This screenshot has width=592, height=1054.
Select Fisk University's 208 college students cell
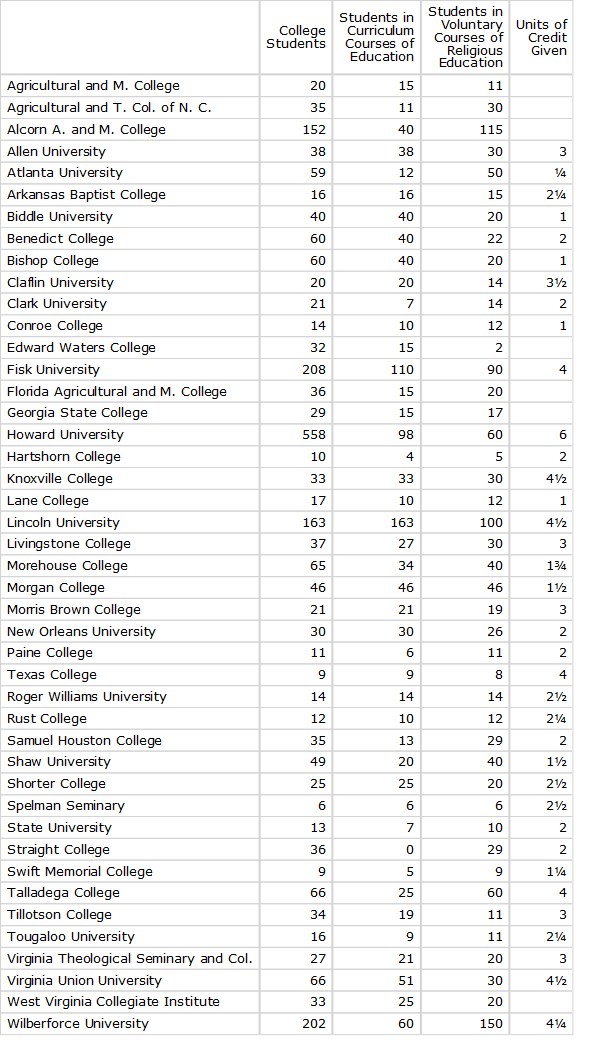click(296, 370)
